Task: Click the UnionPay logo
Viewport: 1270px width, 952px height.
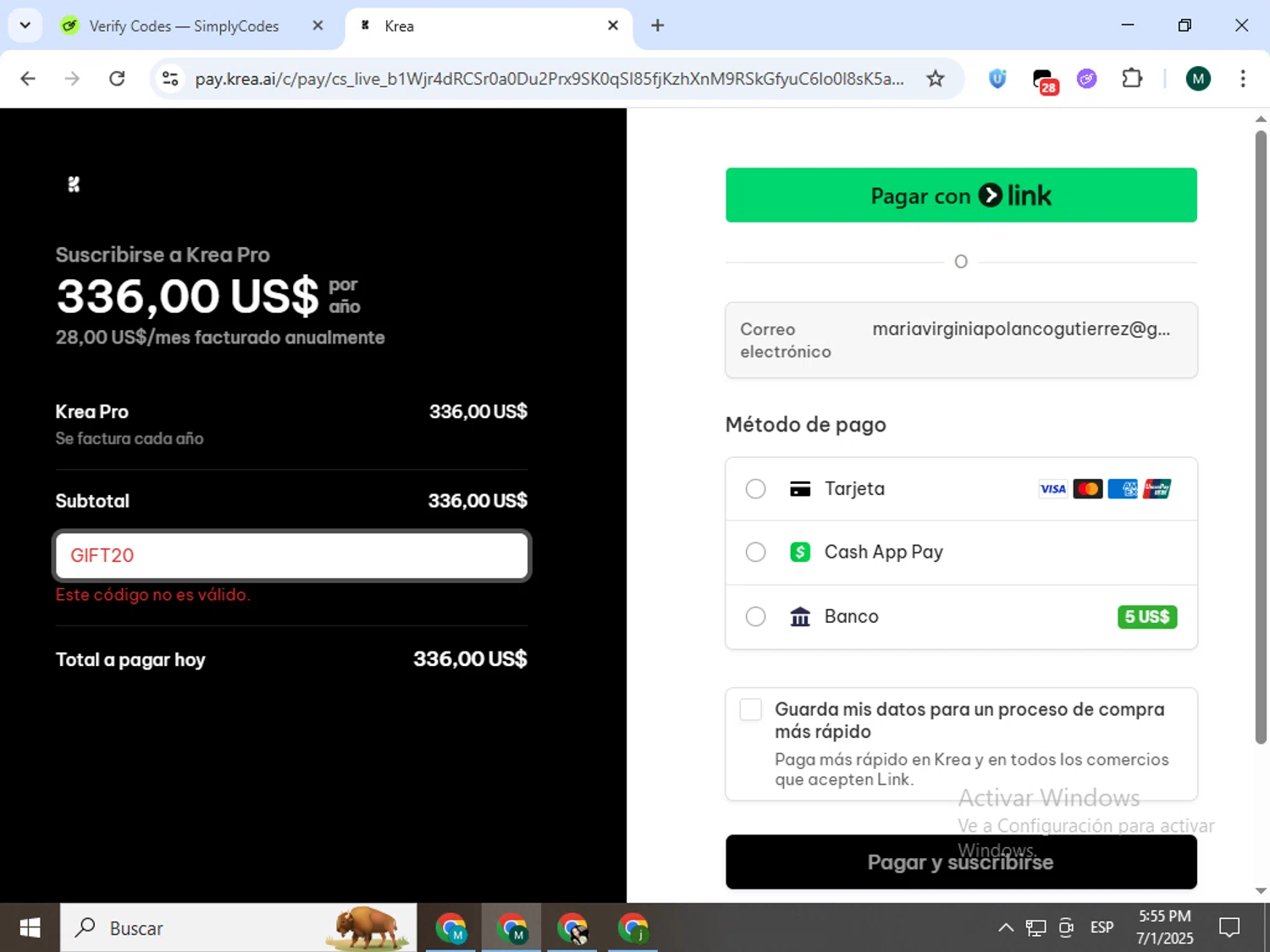Action: coord(1157,489)
